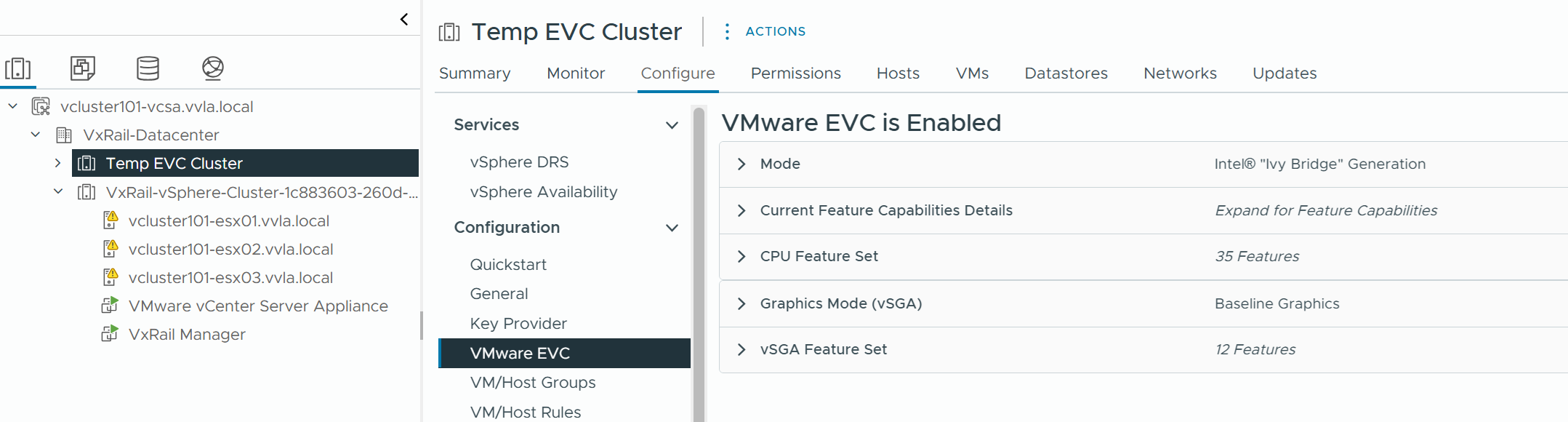Click the vertical ellipsis next to Actions
This screenshot has width=1568, height=422.
click(727, 31)
